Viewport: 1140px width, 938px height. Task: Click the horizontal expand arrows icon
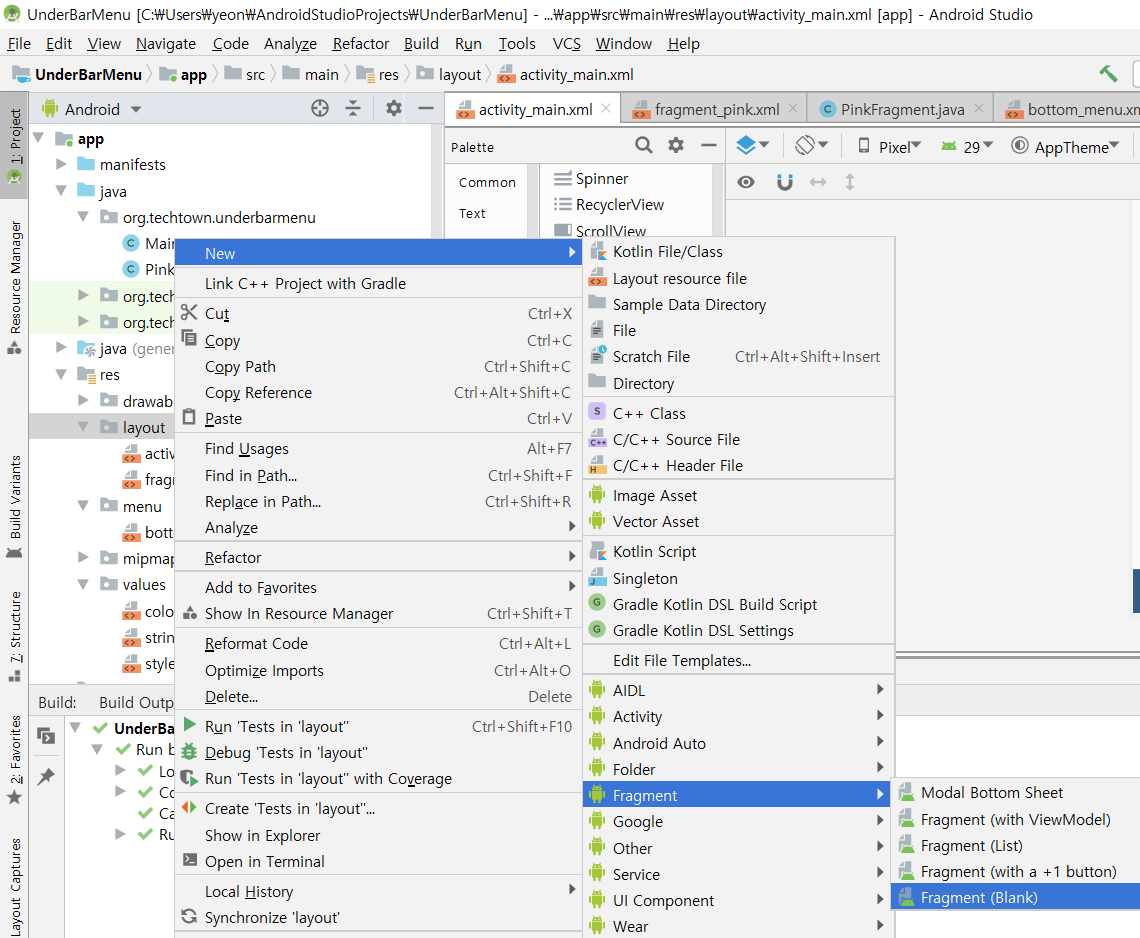pyautogui.click(x=818, y=182)
